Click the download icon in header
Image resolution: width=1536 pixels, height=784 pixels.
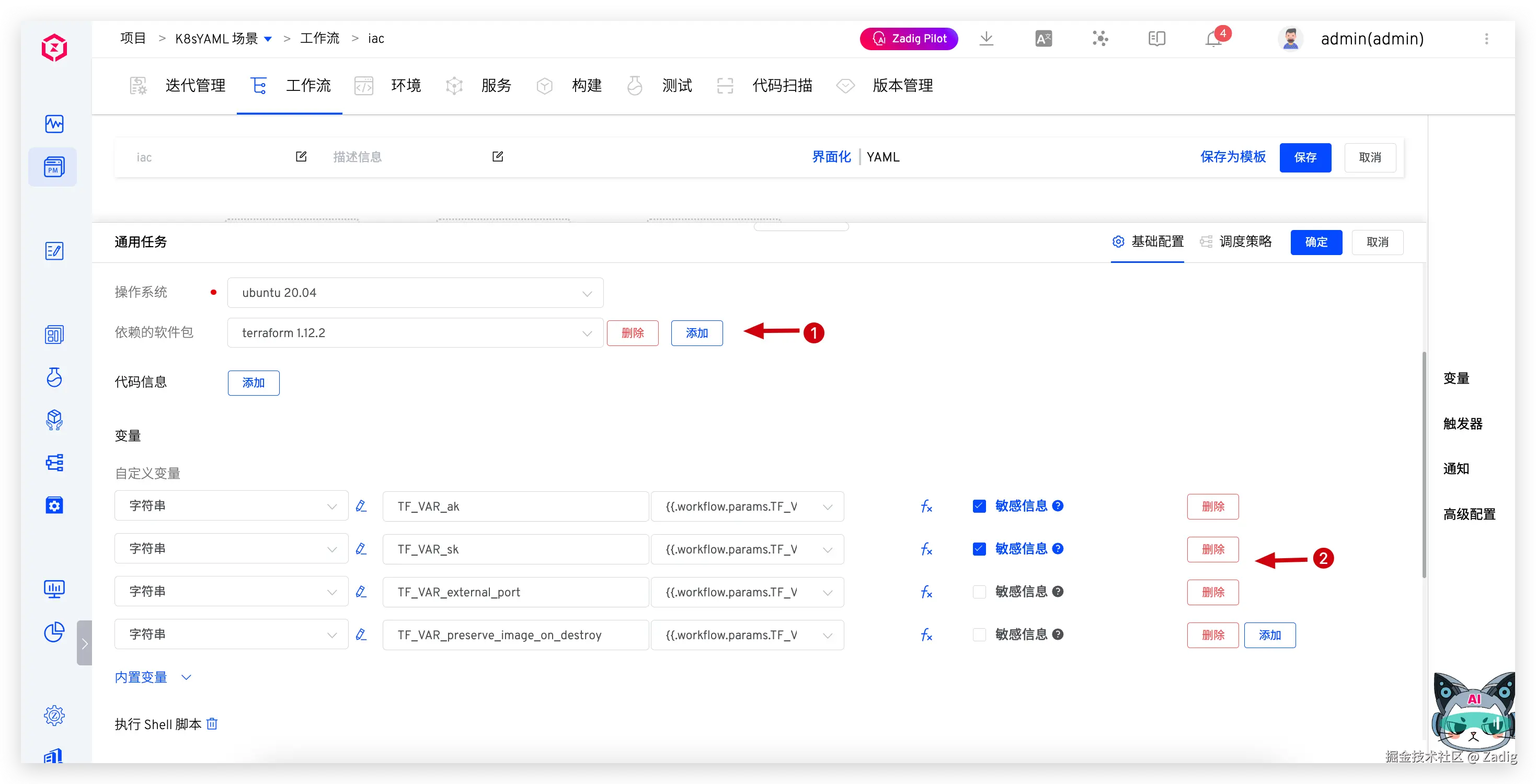pos(986,39)
